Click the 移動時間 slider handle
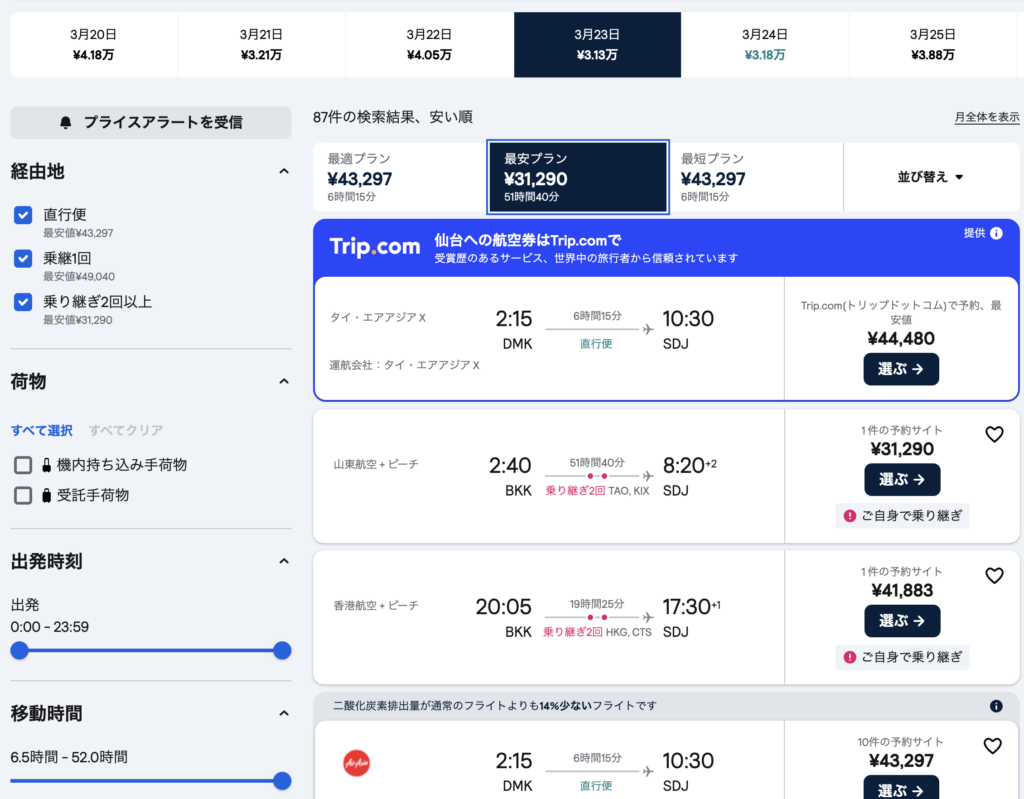 [x=282, y=781]
